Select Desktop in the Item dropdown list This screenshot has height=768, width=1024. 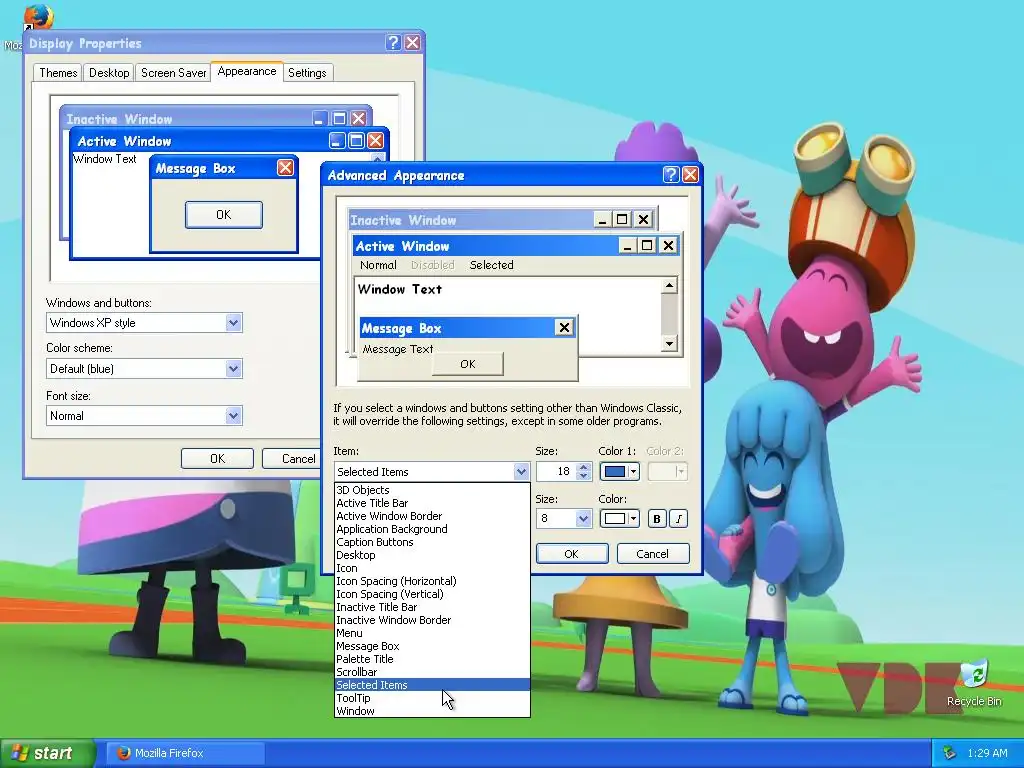(x=432, y=555)
